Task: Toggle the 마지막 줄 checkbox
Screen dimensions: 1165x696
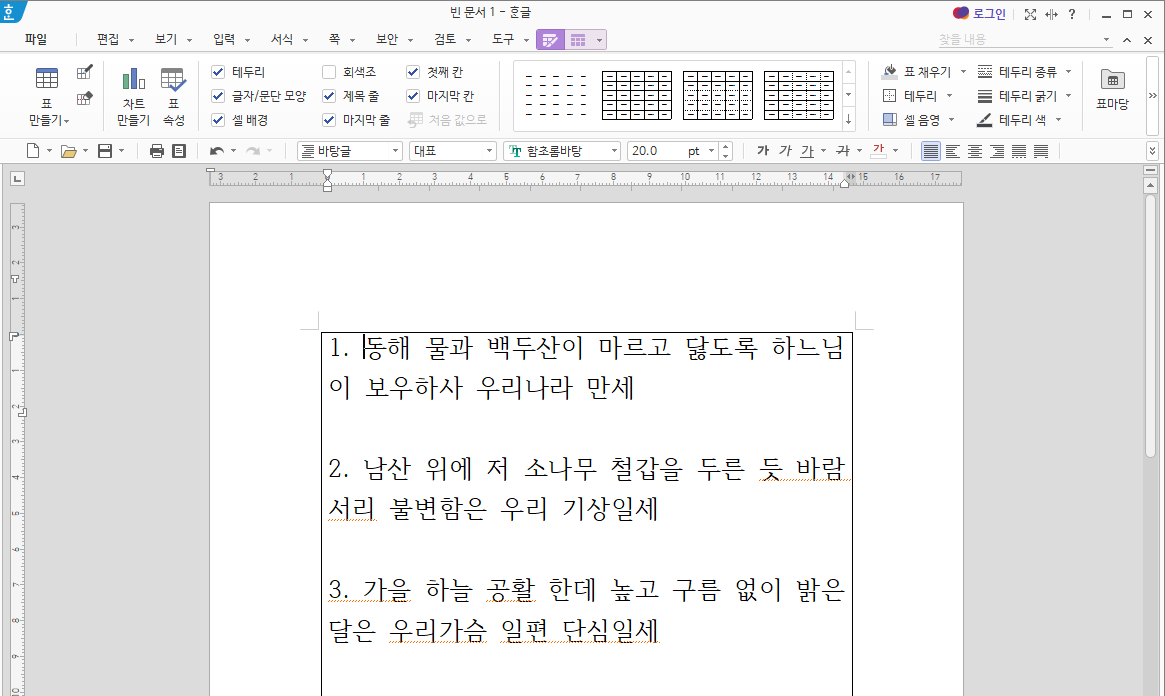Action: (x=329, y=120)
